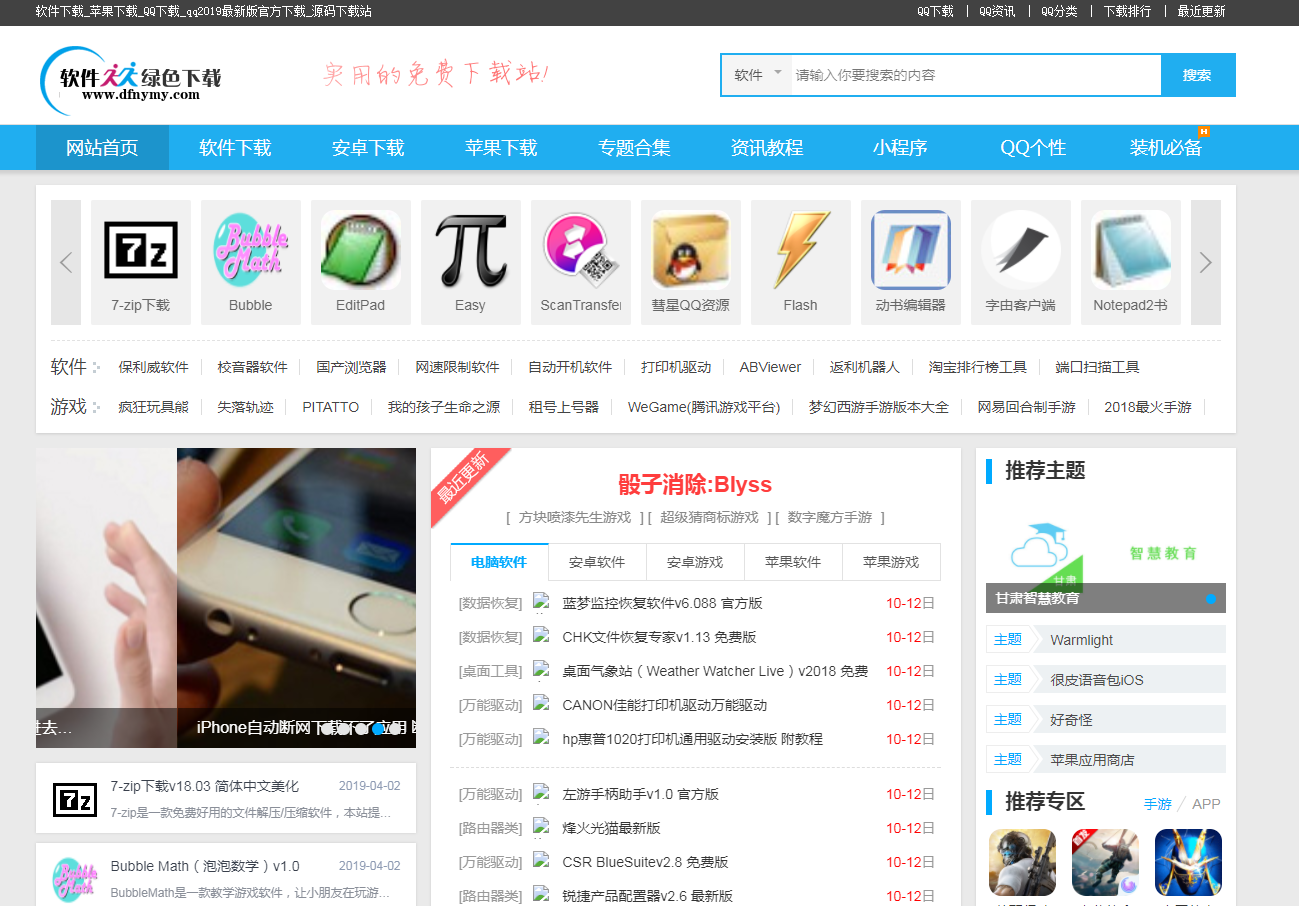
Task: Click the carousel next arrow
Action: point(1206,262)
